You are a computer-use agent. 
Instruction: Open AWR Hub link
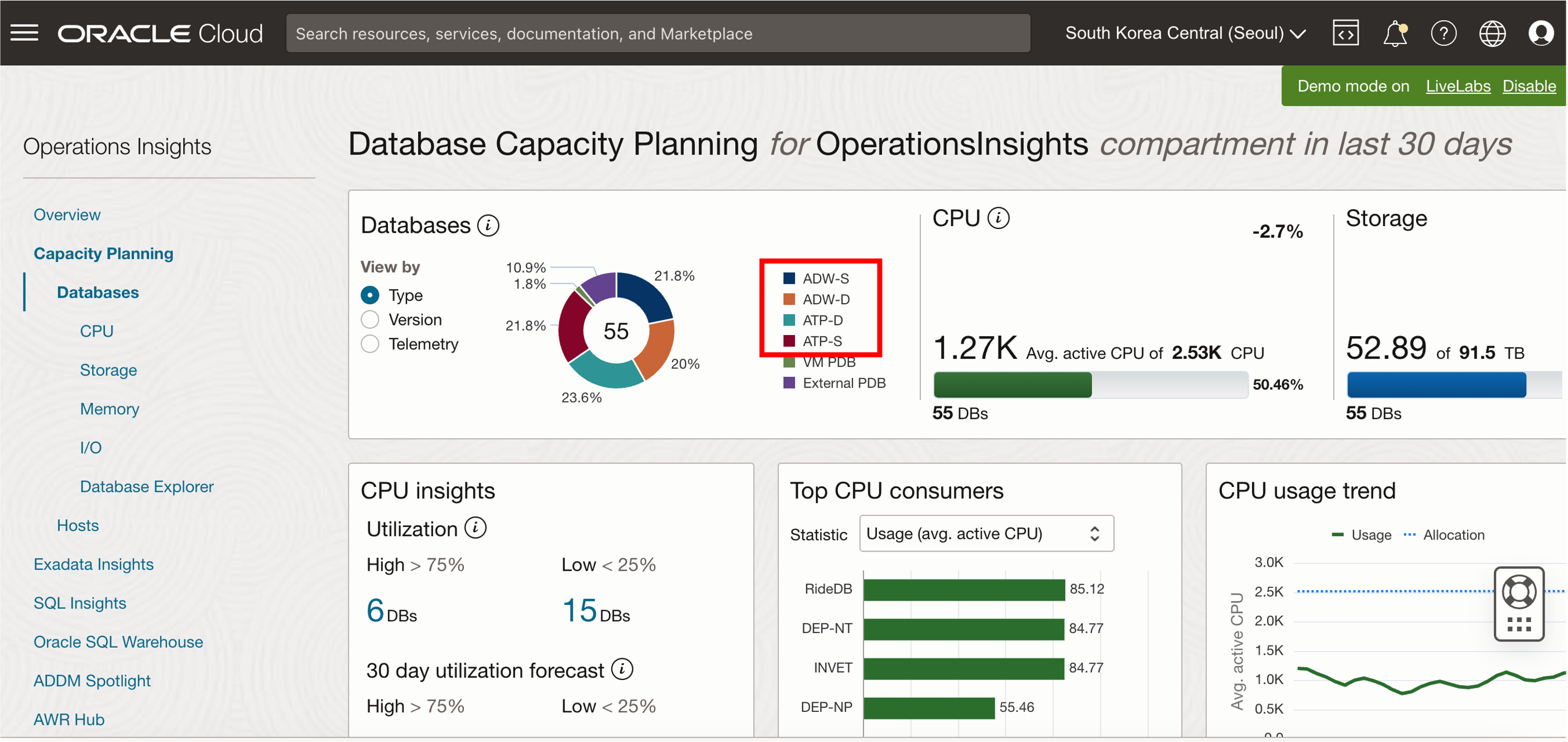(69, 720)
